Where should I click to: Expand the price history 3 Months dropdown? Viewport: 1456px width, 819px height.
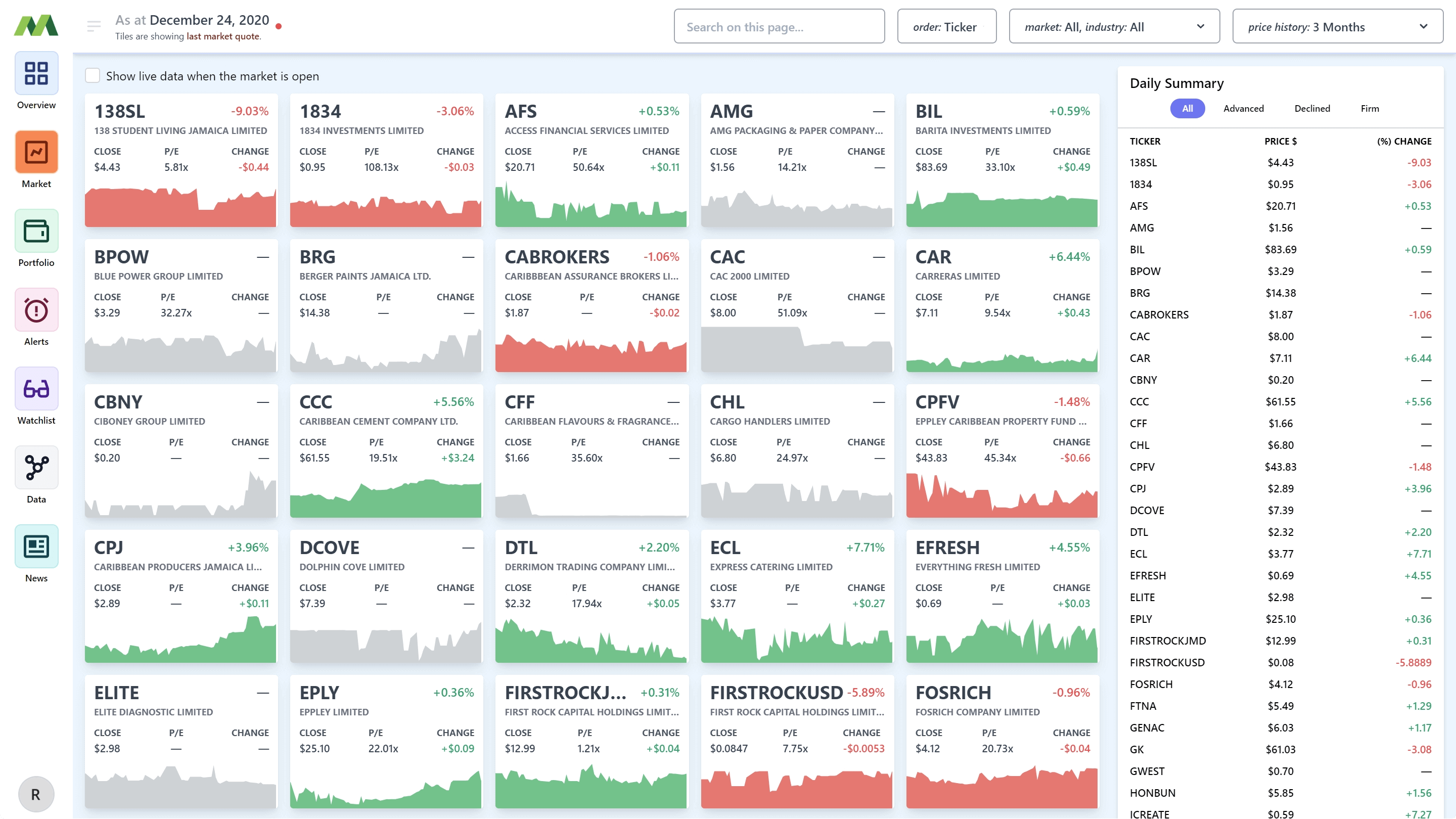coord(1337,27)
